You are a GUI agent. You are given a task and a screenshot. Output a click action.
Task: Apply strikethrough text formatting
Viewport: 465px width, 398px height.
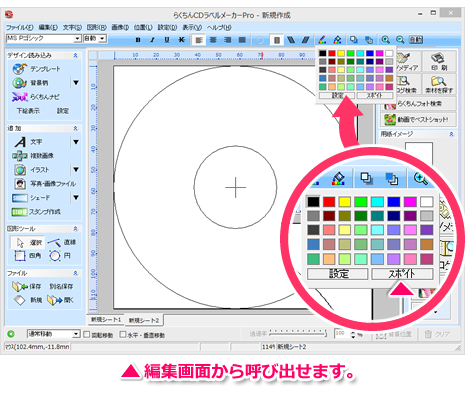point(181,40)
